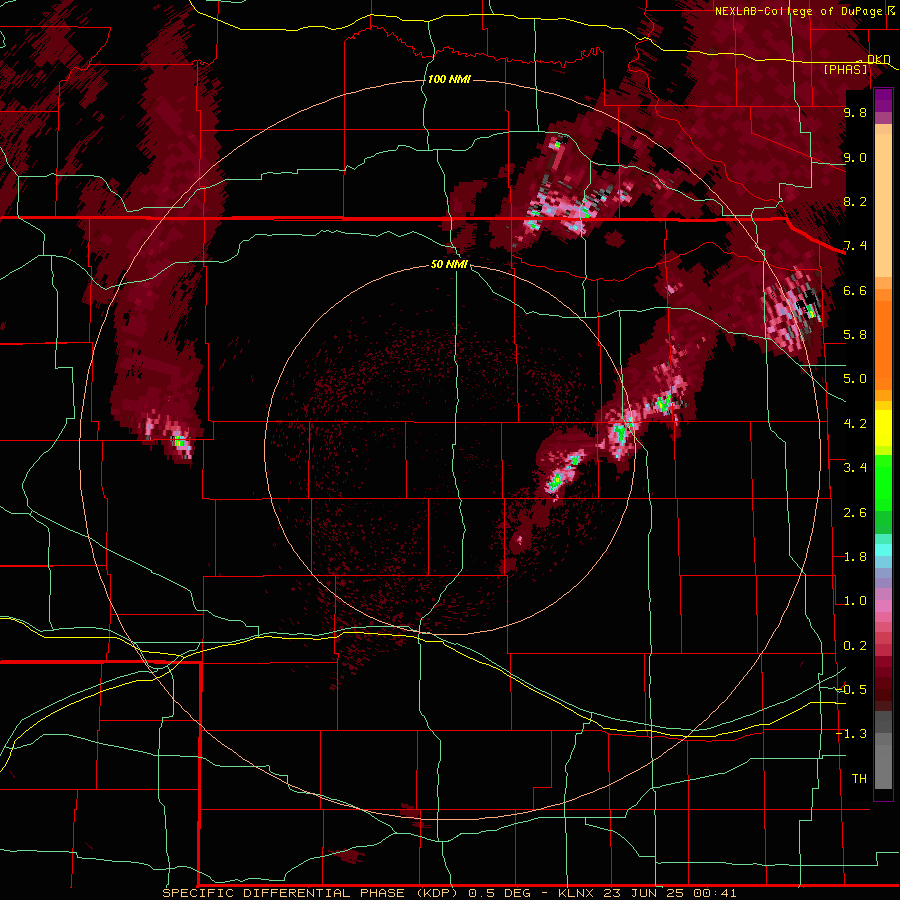Click the 1.0 color scale value
The image size is (900, 900).
855,601
